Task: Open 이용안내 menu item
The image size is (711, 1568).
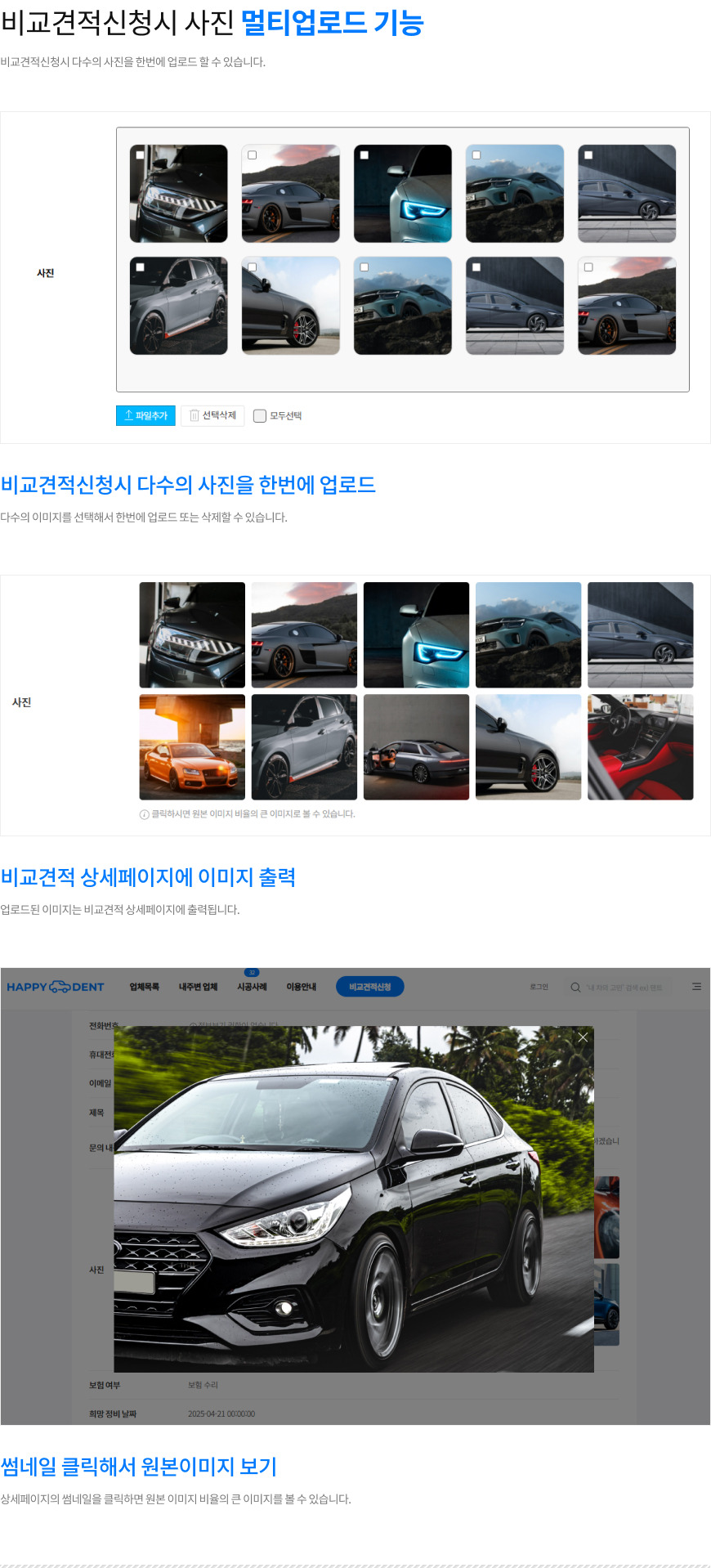Action: click(302, 987)
